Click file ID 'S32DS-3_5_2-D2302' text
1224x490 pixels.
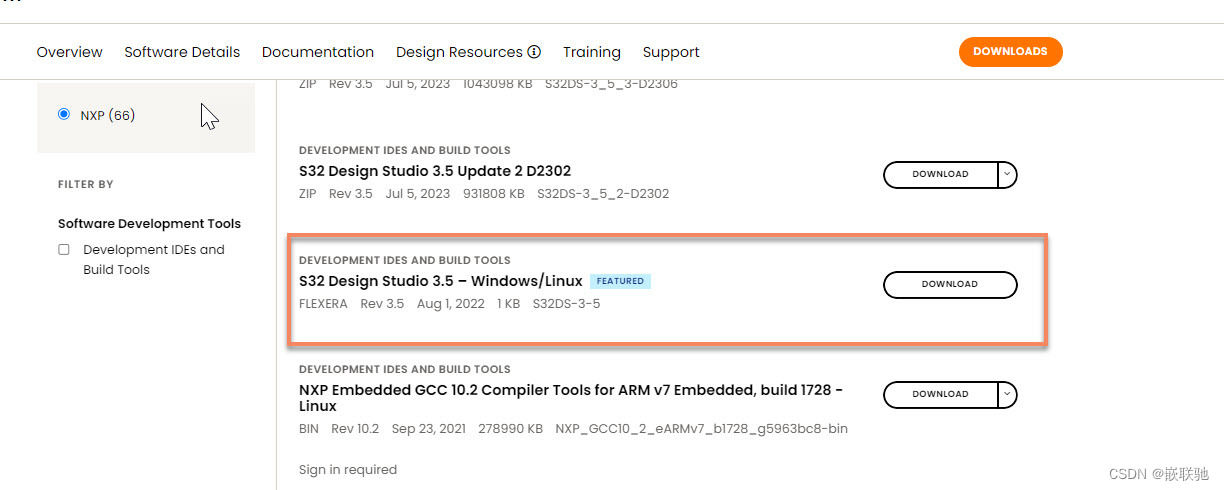click(x=603, y=194)
